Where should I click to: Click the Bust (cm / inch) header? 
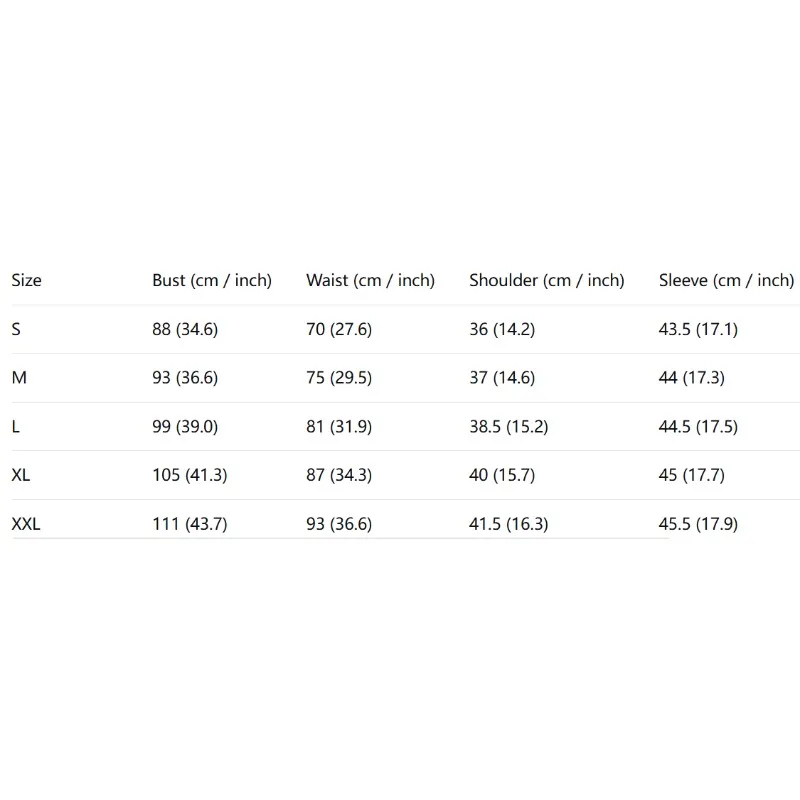click(212, 280)
